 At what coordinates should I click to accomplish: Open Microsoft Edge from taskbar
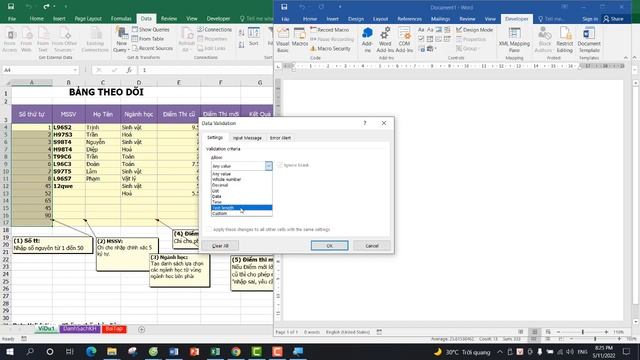point(91,351)
